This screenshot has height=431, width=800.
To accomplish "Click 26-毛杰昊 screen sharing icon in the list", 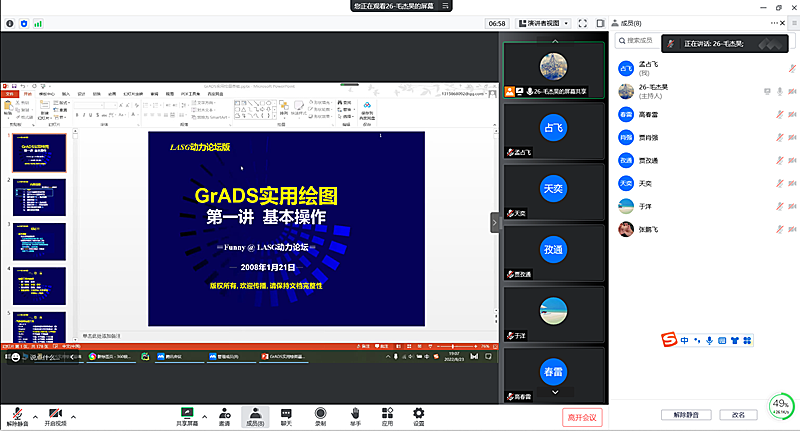I will [x=767, y=91].
